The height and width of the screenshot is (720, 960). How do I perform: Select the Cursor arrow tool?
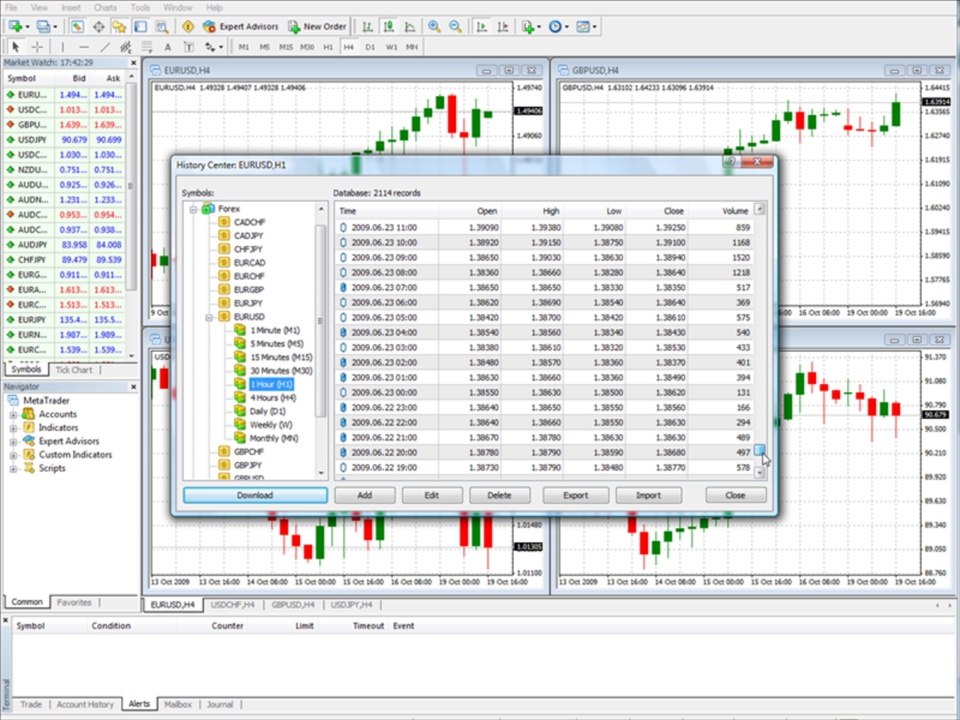(16, 47)
